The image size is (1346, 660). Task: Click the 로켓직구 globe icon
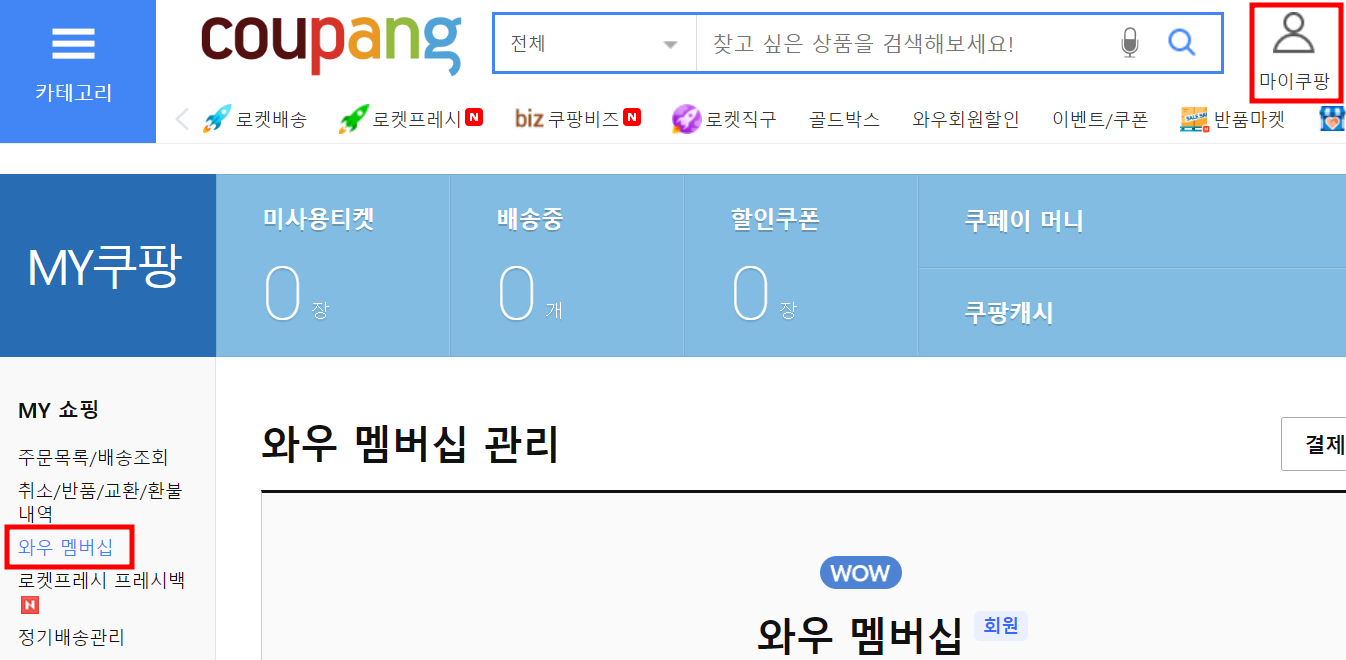(686, 118)
